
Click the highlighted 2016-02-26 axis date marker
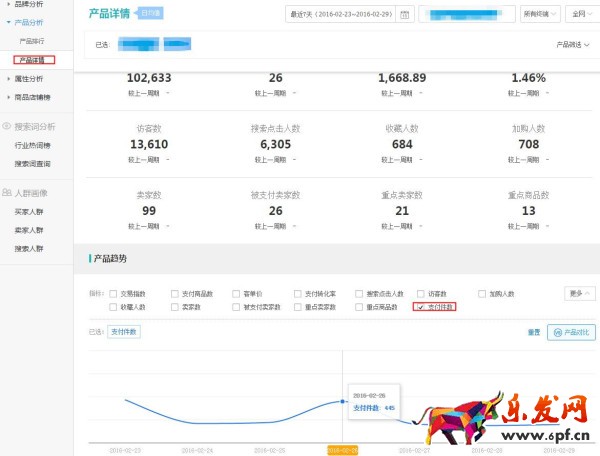click(x=343, y=450)
